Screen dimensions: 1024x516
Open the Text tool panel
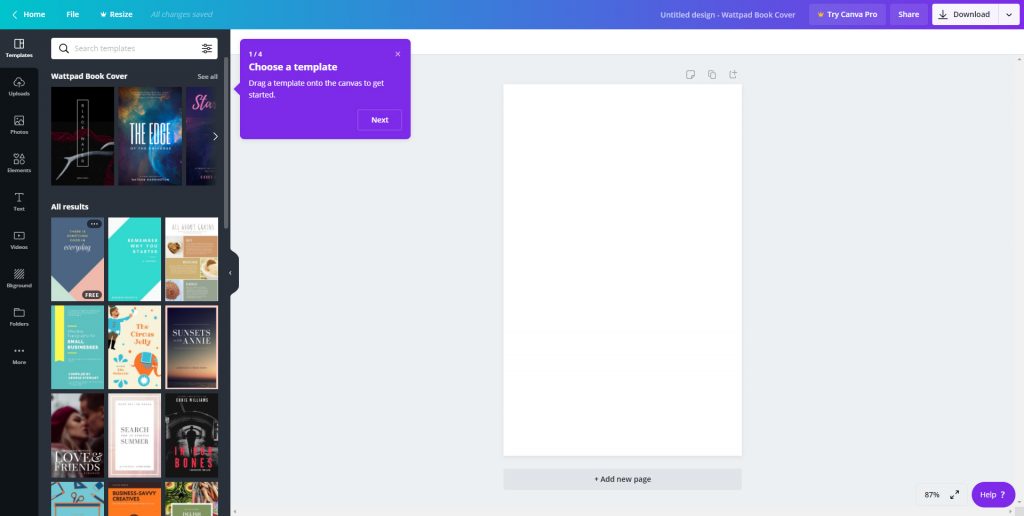(x=19, y=201)
